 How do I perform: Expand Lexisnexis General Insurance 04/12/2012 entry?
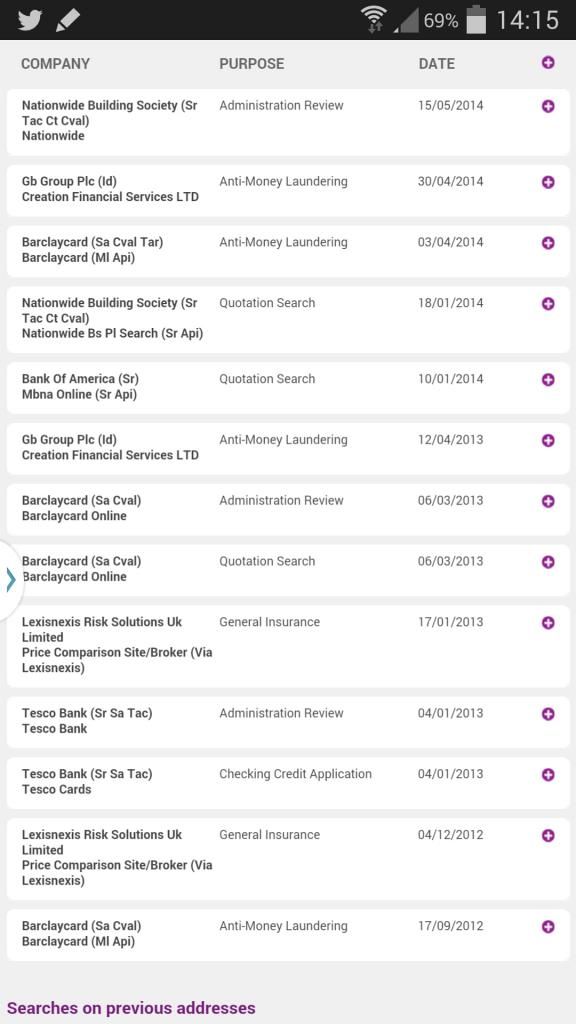[548, 835]
